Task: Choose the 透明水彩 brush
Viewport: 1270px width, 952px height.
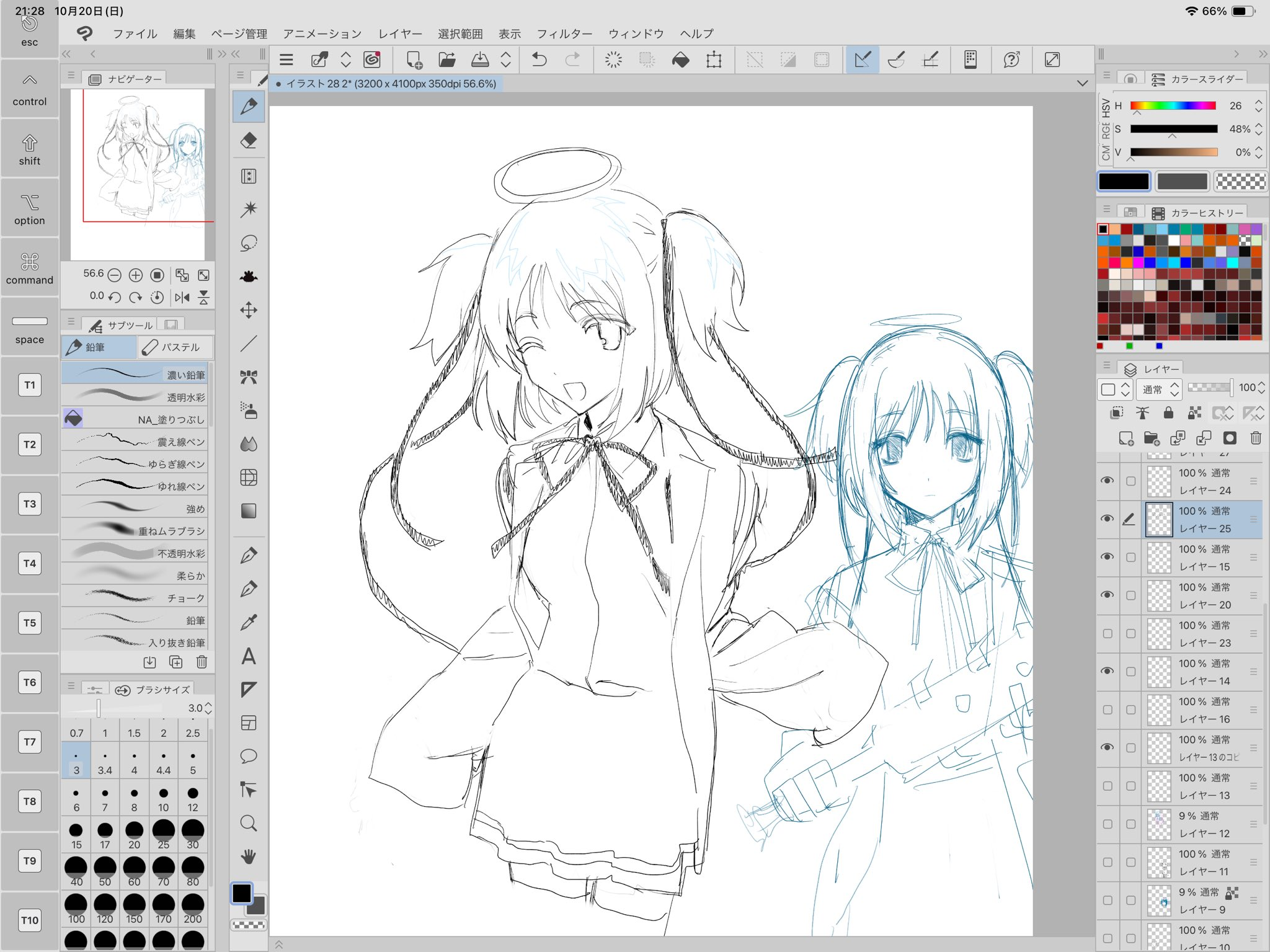Action: point(135,396)
